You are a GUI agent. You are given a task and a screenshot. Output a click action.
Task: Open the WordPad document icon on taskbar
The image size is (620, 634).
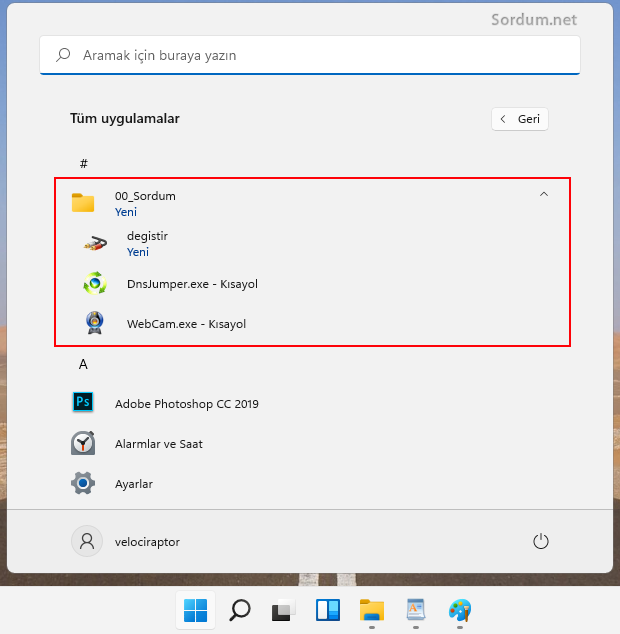pos(416,610)
